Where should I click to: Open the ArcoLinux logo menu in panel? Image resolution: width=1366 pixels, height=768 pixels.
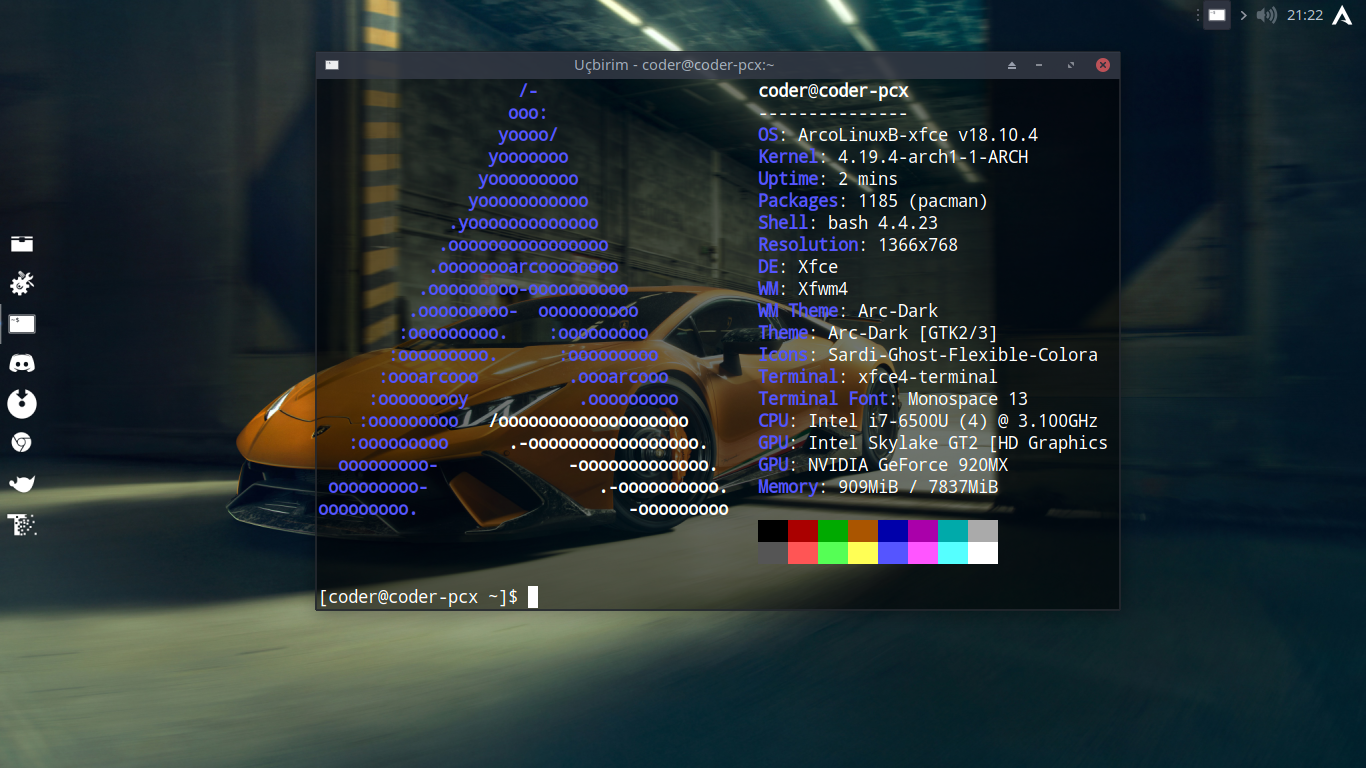coord(1343,15)
